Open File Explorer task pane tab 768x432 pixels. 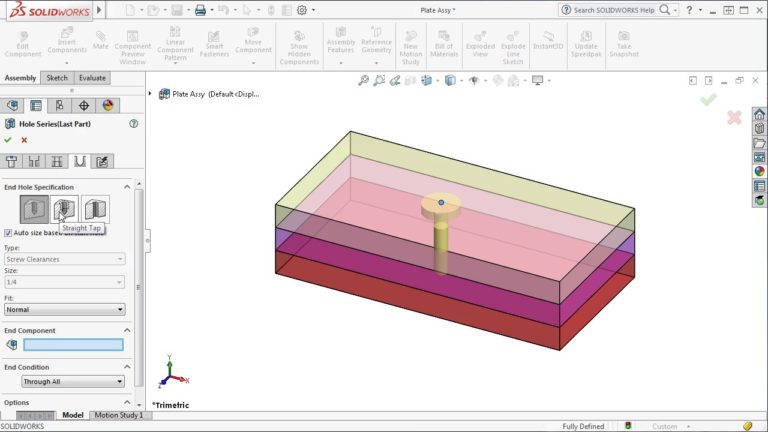pyautogui.click(x=759, y=143)
